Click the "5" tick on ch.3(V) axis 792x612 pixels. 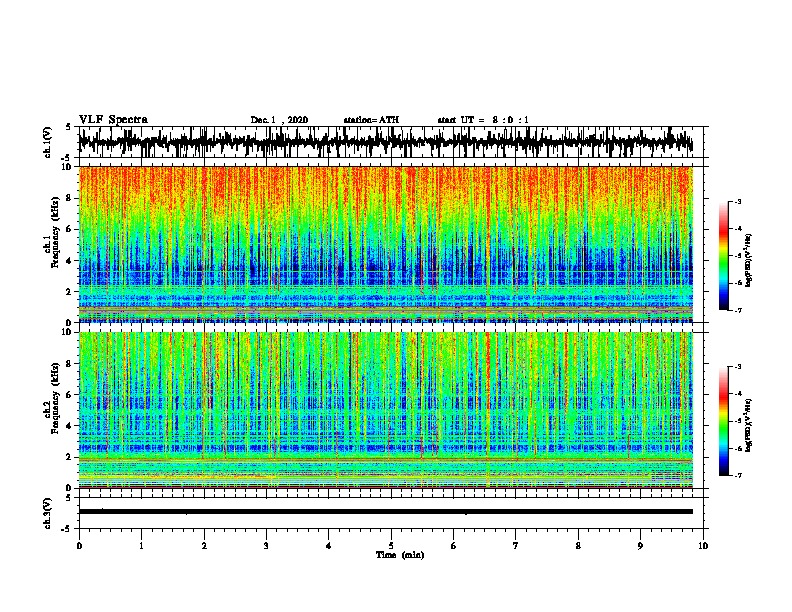pyautogui.click(x=69, y=498)
